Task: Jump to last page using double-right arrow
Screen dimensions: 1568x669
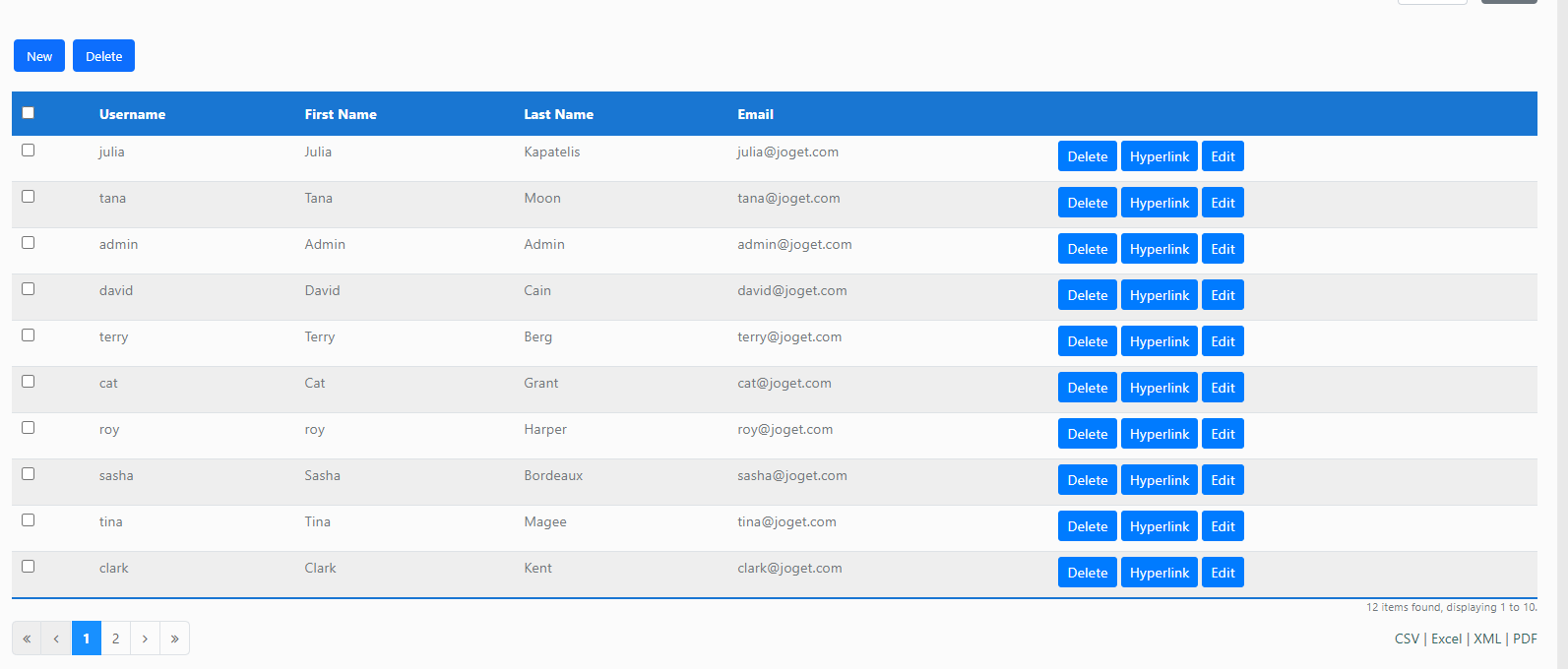Action: tap(174, 639)
